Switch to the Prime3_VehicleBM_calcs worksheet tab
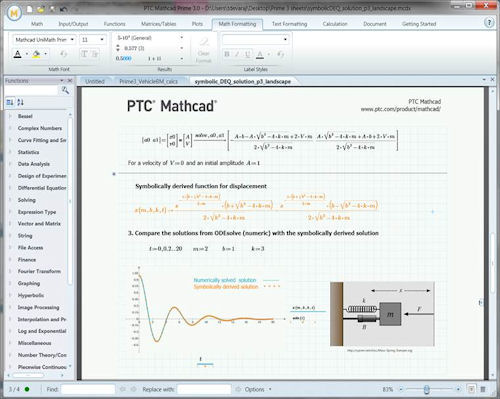The image size is (500, 399). coord(148,81)
